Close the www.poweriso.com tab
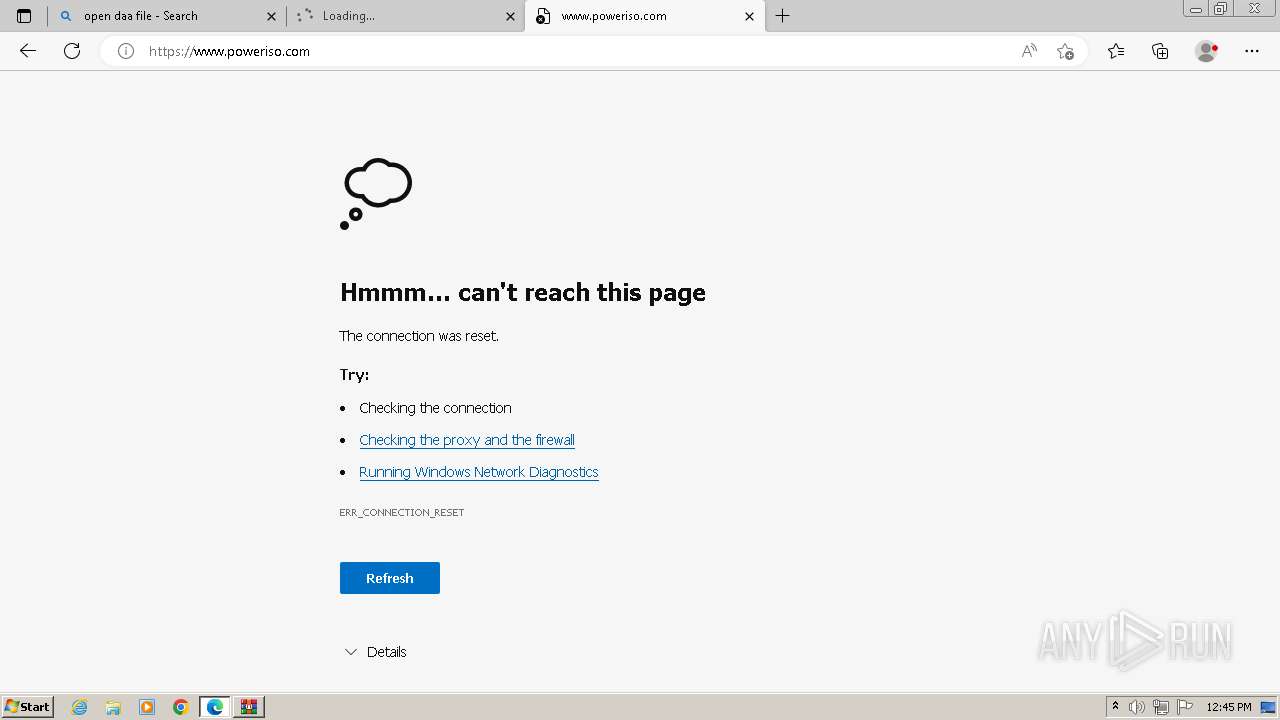 click(749, 16)
